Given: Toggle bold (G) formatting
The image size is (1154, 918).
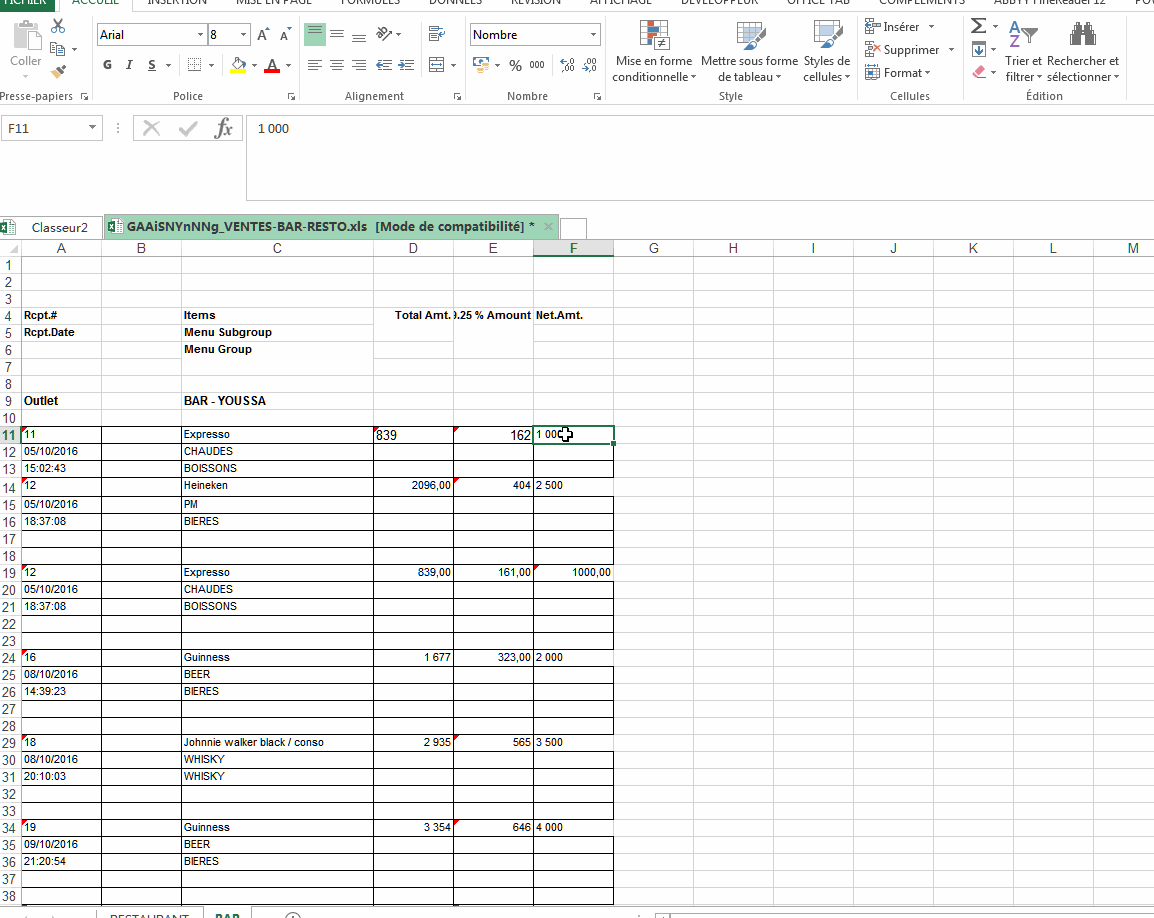Looking at the screenshot, I should (x=107, y=66).
